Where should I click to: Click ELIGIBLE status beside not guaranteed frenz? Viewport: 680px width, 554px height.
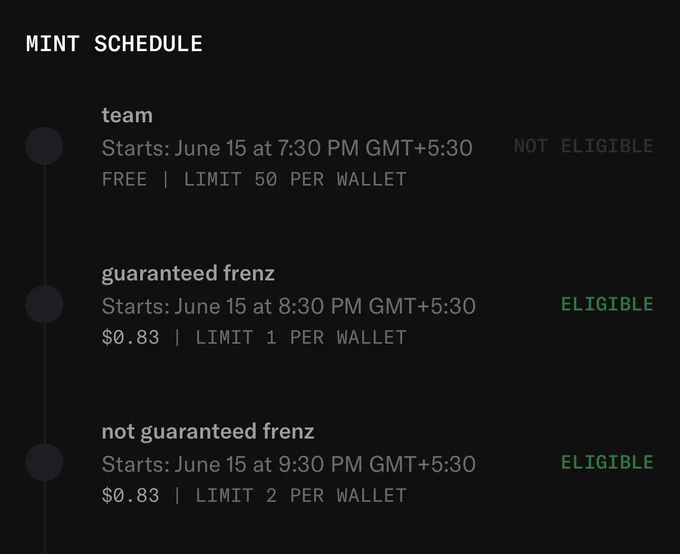click(x=608, y=462)
